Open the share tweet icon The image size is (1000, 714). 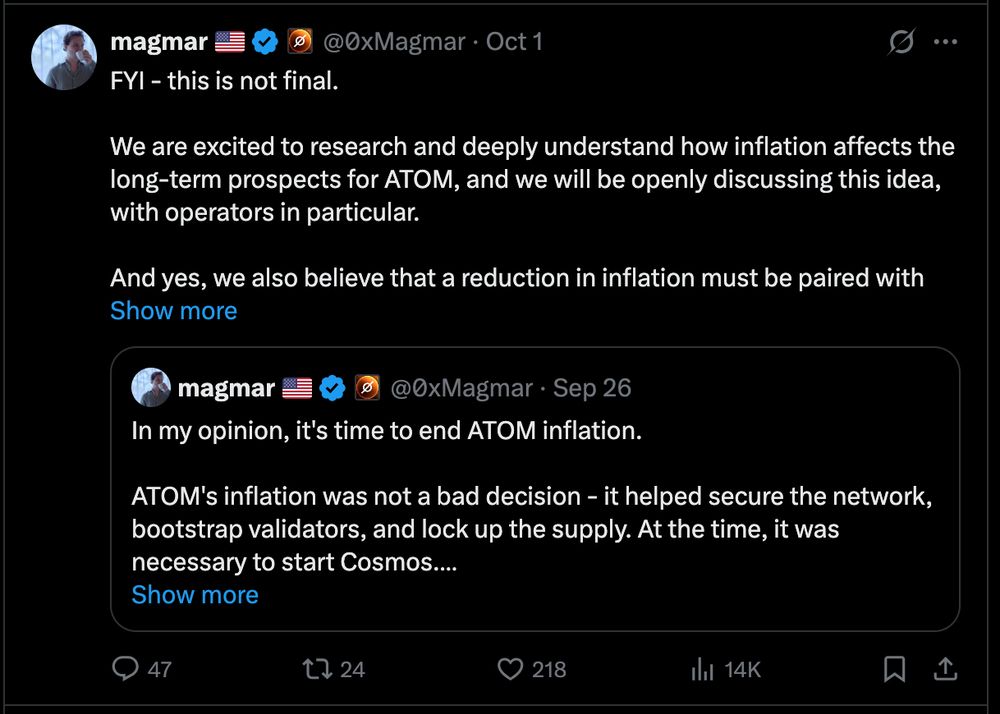point(943,667)
